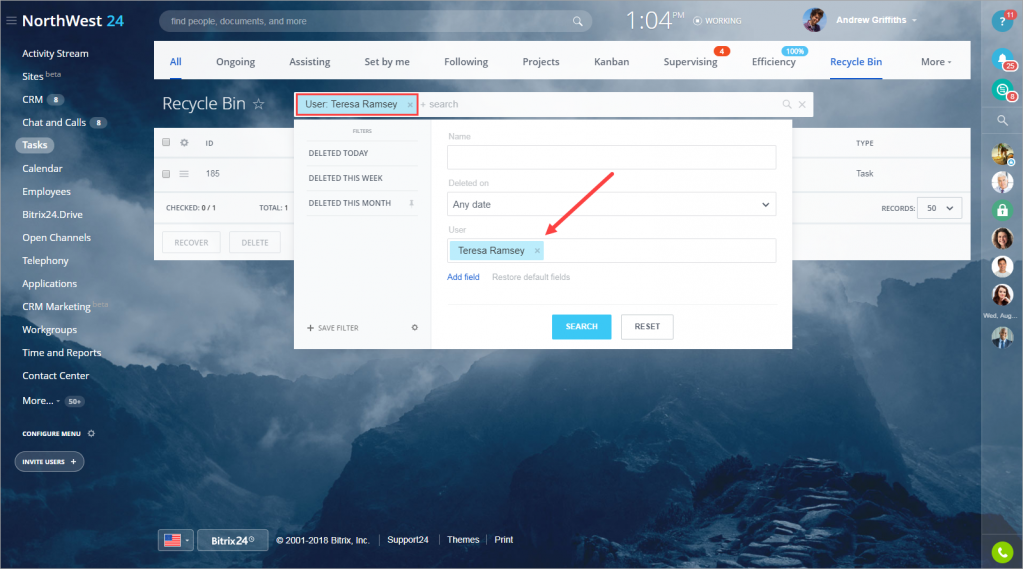This screenshot has width=1023, height=569.
Task: Select the Recycle Bin tab
Action: 856,62
